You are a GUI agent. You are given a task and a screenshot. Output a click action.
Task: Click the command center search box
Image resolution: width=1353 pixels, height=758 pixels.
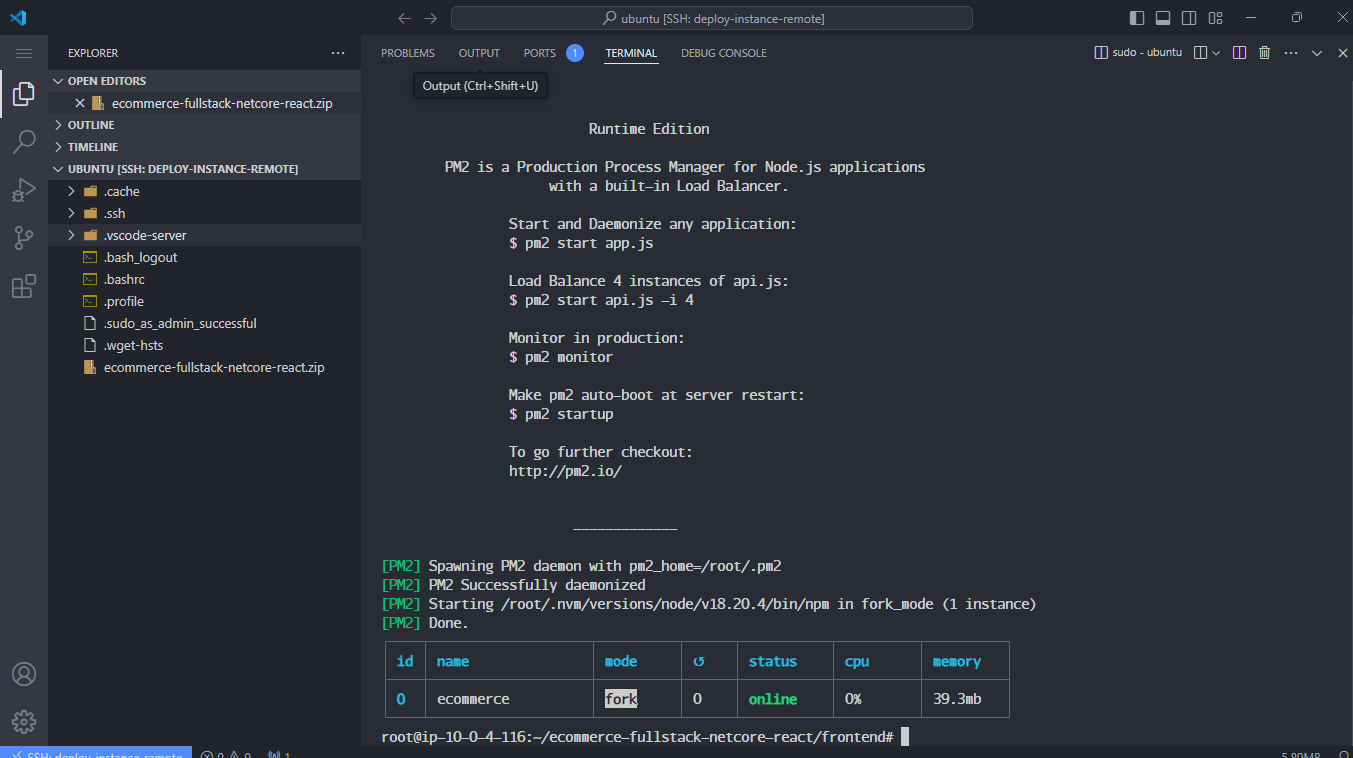coord(711,18)
